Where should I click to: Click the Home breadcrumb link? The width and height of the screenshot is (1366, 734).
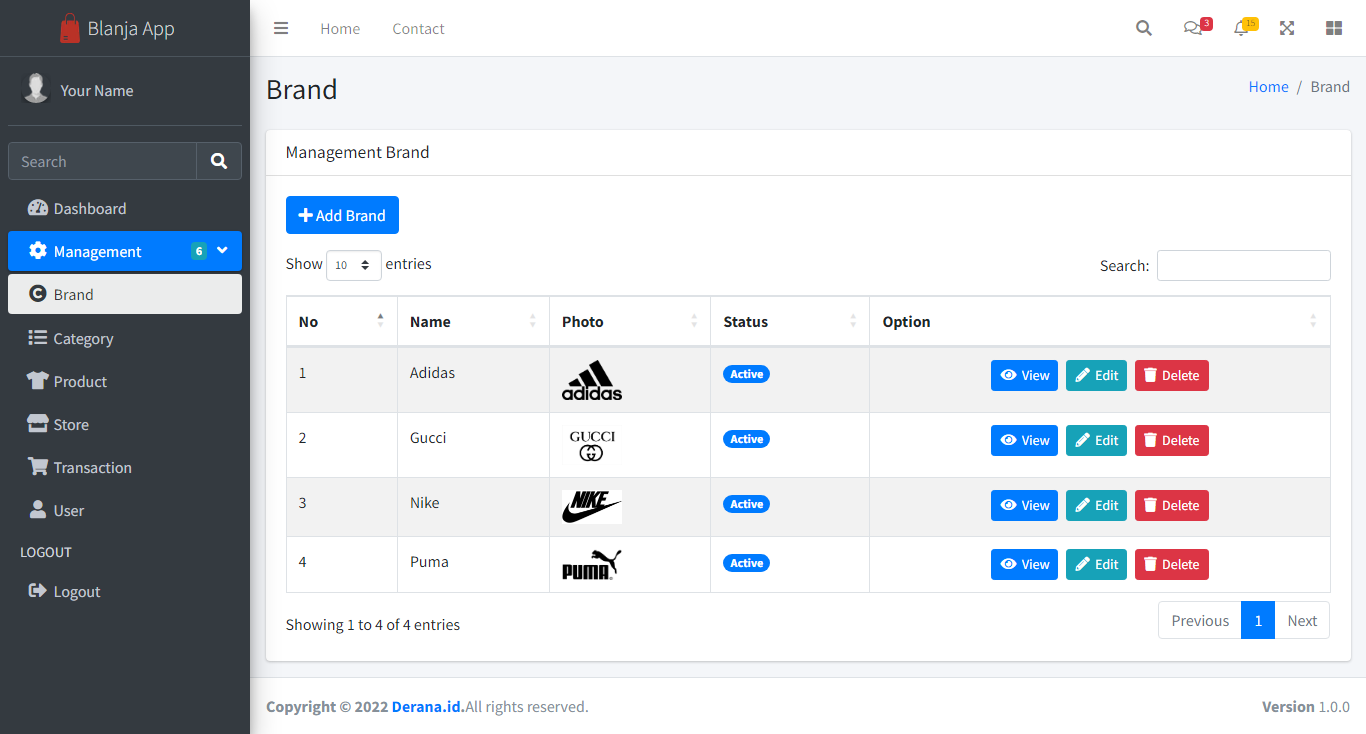click(1268, 87)
